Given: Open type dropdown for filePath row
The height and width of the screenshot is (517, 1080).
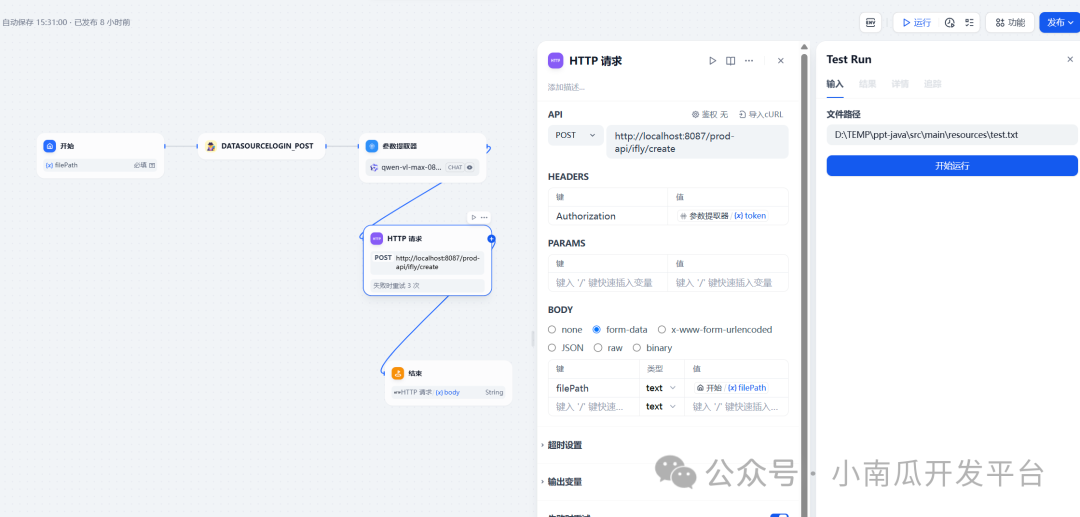Looking at the screenshot, I should click(x=661, y=388).
